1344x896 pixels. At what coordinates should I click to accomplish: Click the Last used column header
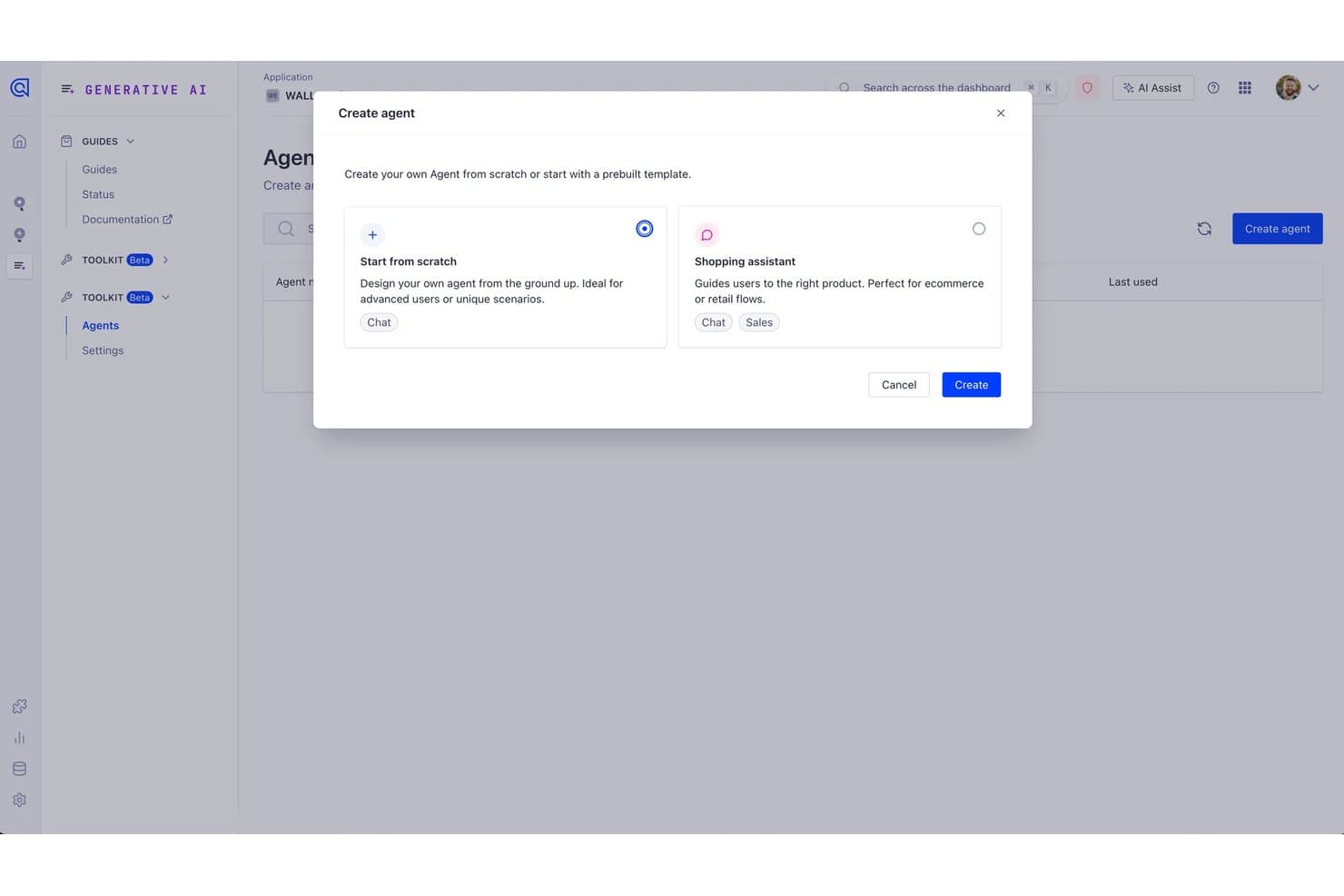[1132, 282]
